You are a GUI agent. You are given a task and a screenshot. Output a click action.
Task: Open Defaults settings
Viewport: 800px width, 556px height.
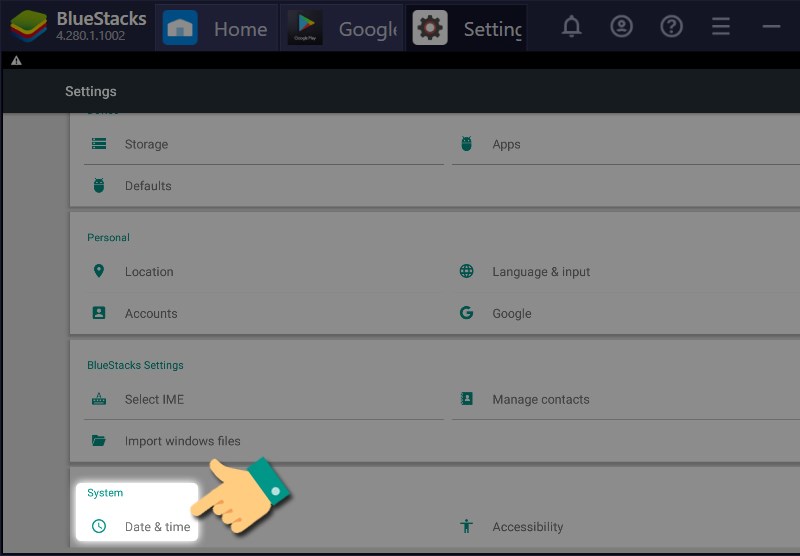(263, 186)
